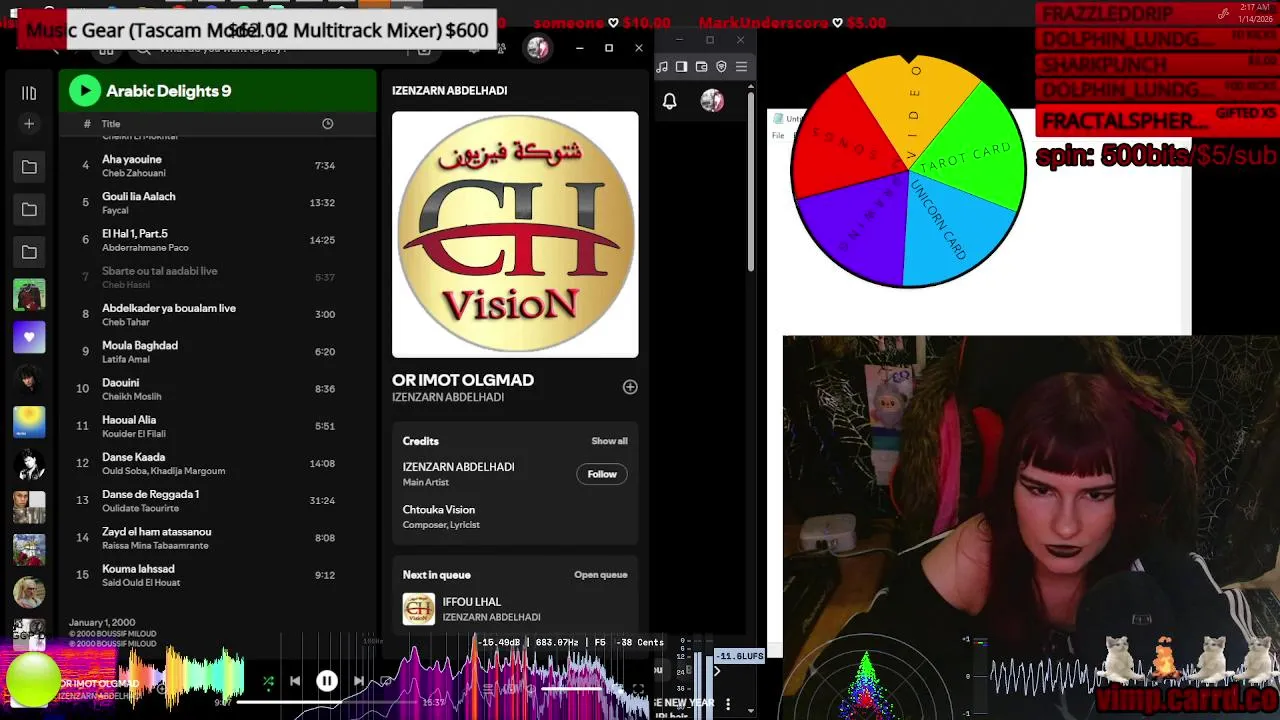Open artist Cheb Zahouani
The height and width of the screenshot is (720, 1280).
[x=134, y=173]
